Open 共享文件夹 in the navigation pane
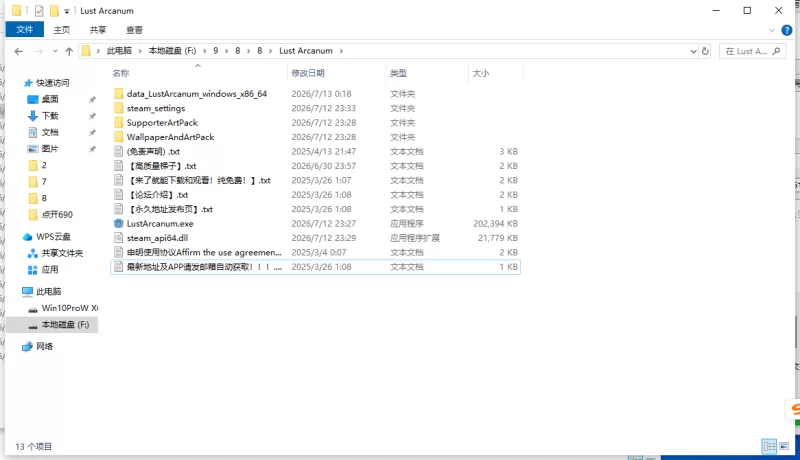 (x=62, y=253)
